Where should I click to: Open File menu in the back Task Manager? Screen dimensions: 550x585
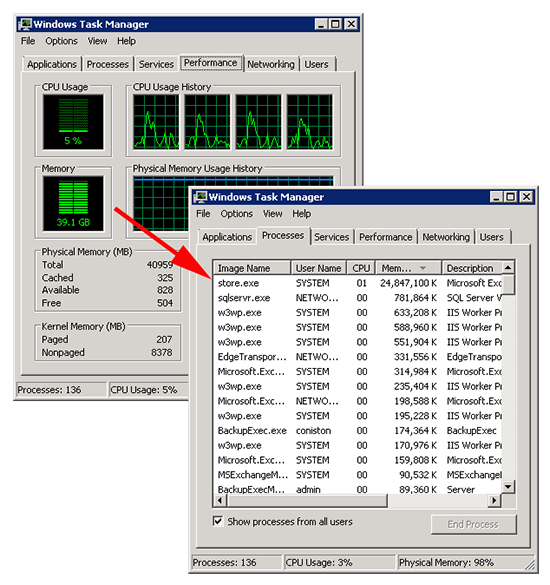tap(28, 41)
